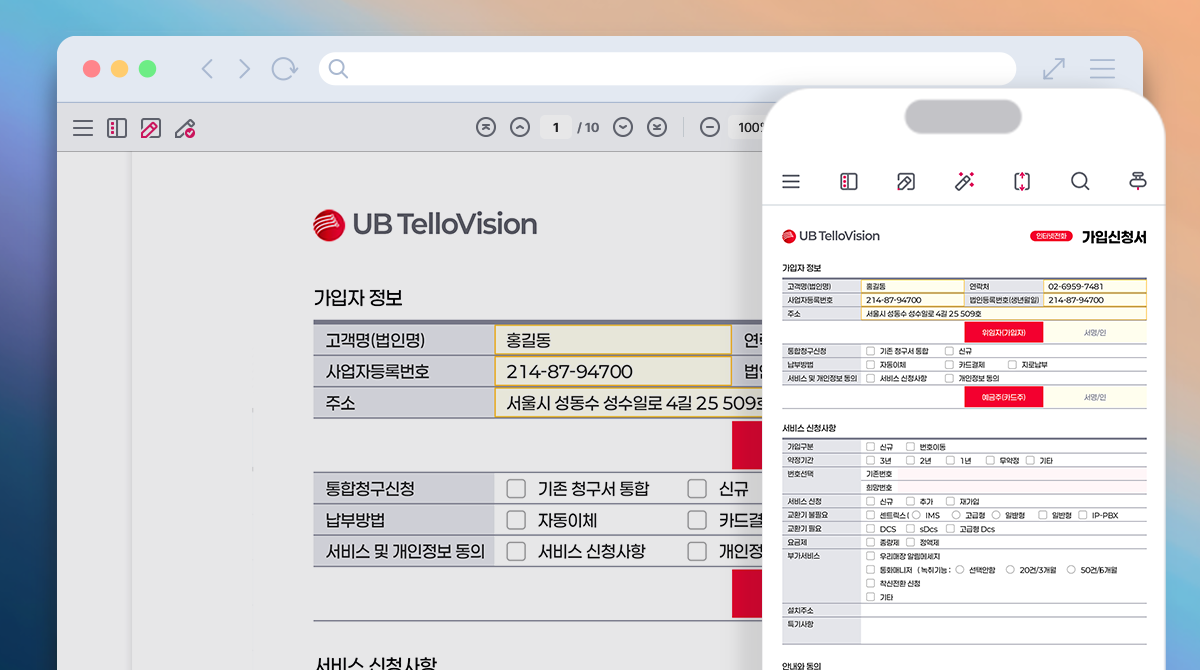Toggle side panel icon in phone viewer
Viewport: 1200px width, 670px height.
849,181
